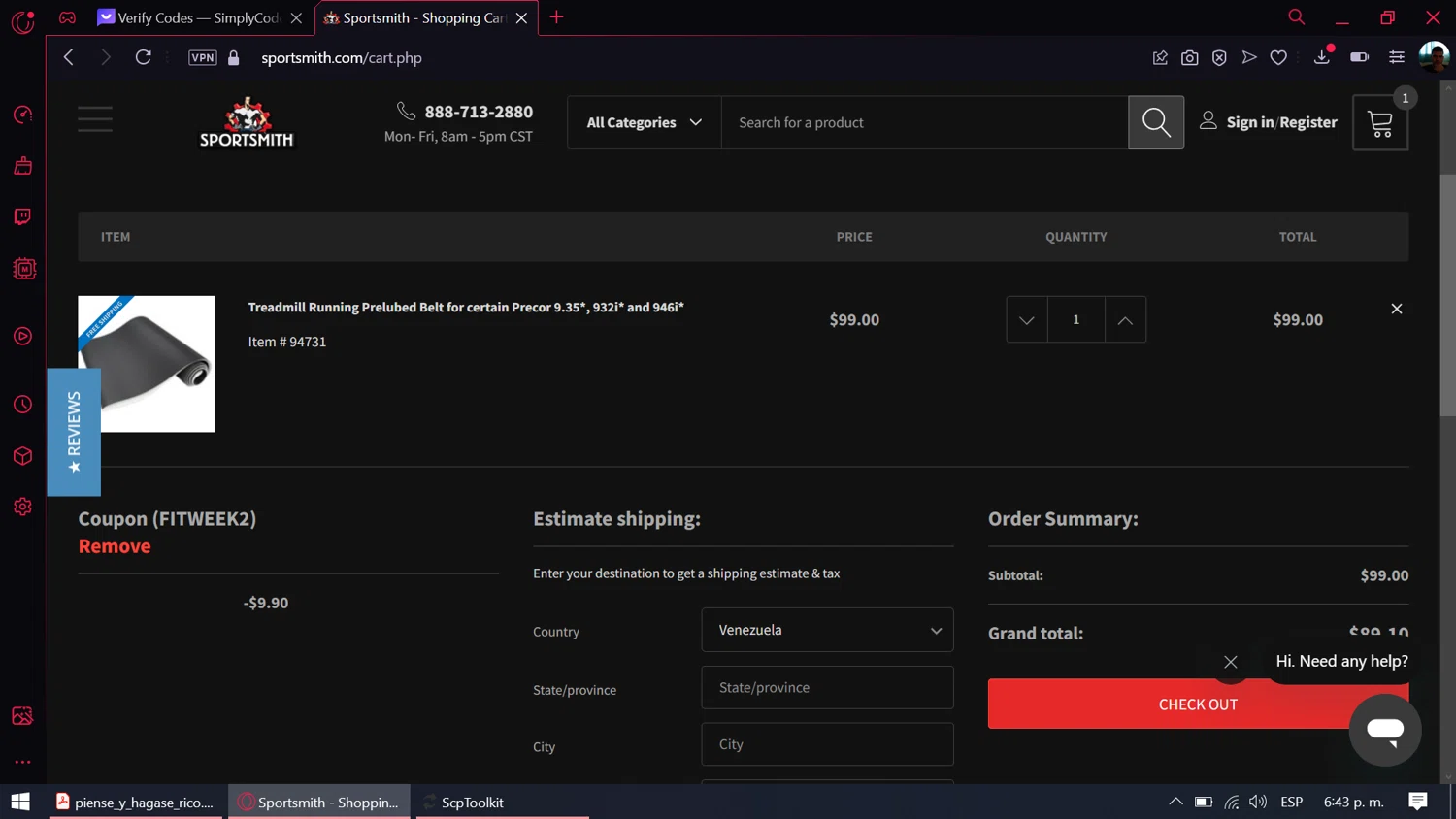This screenshot has height=819, width=1456.
Task: Increase quantity with up arrow
Action: tap(1125, 319)
